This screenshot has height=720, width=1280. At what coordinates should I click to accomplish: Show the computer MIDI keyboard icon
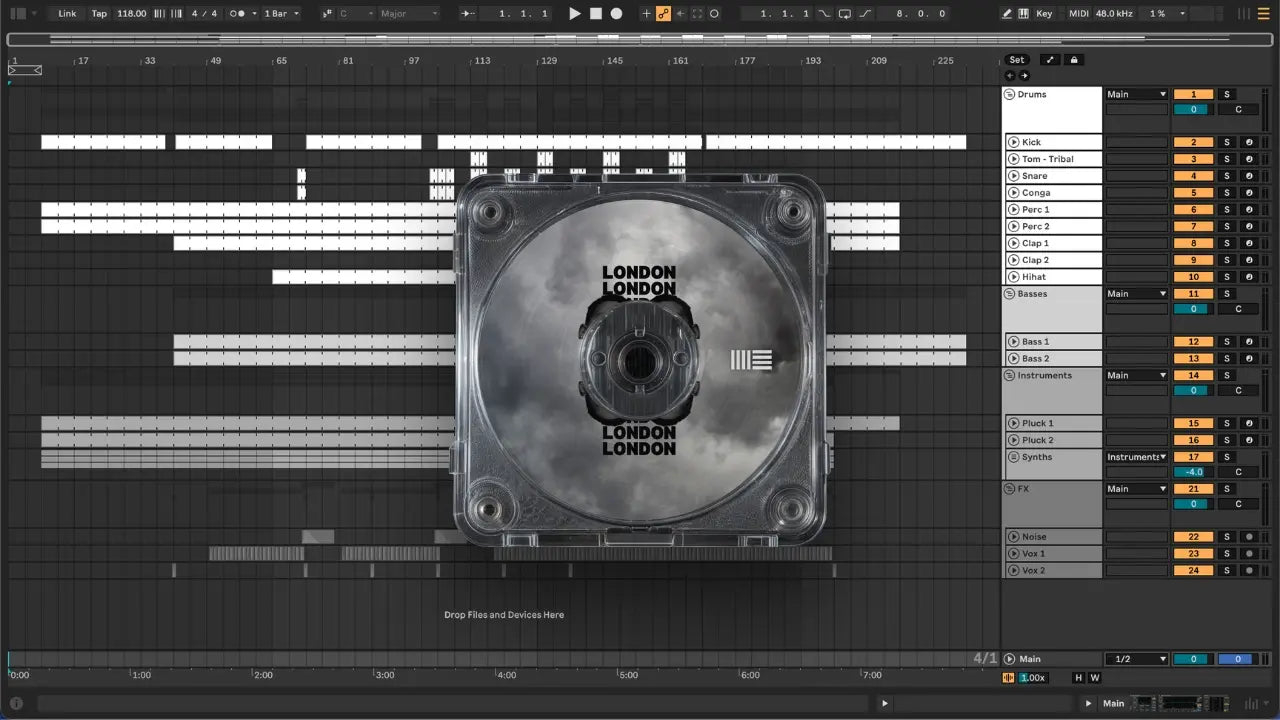point(1023,14)
